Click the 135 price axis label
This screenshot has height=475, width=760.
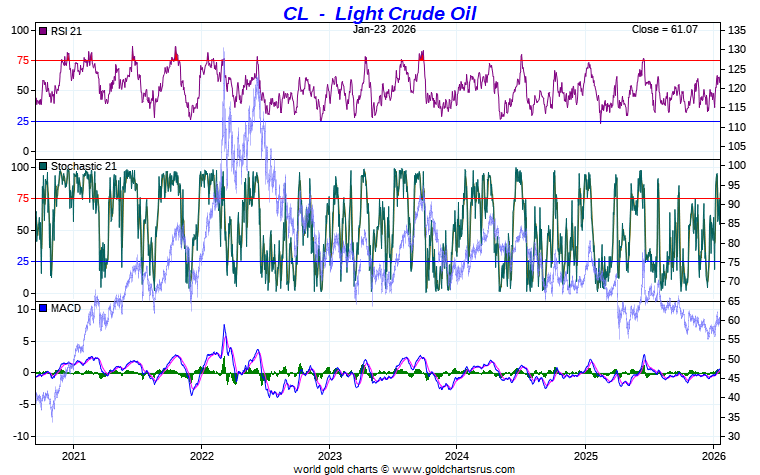(737, 30)
